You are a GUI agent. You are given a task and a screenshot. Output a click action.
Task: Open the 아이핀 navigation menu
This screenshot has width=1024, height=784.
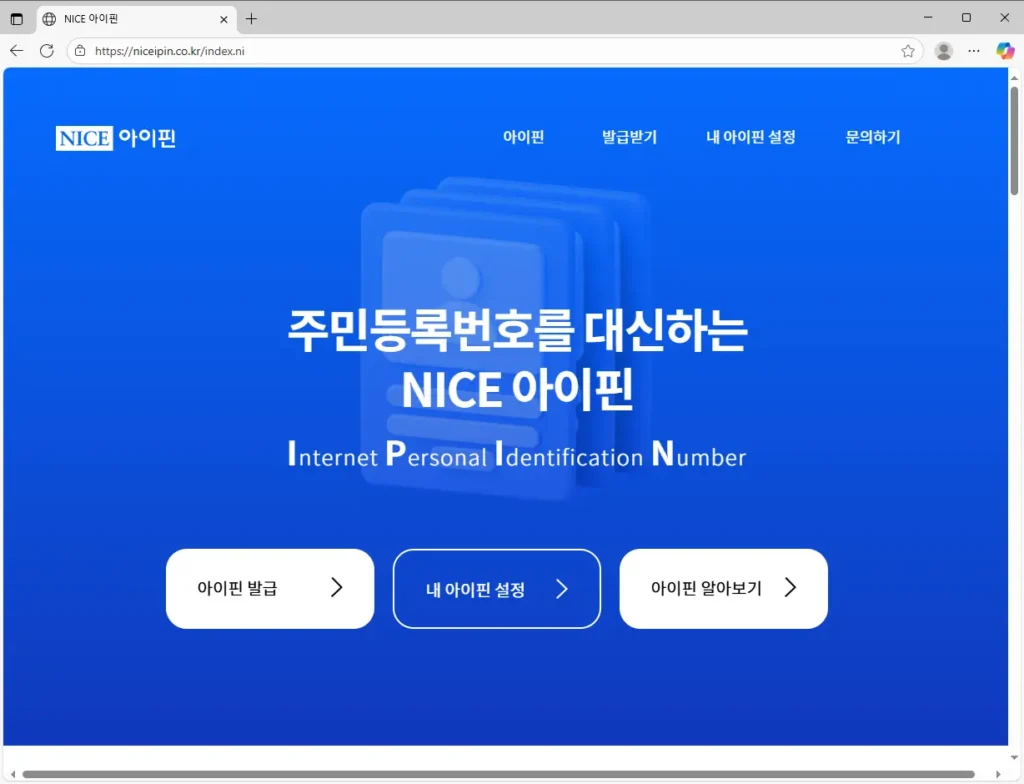coord(523,137)
